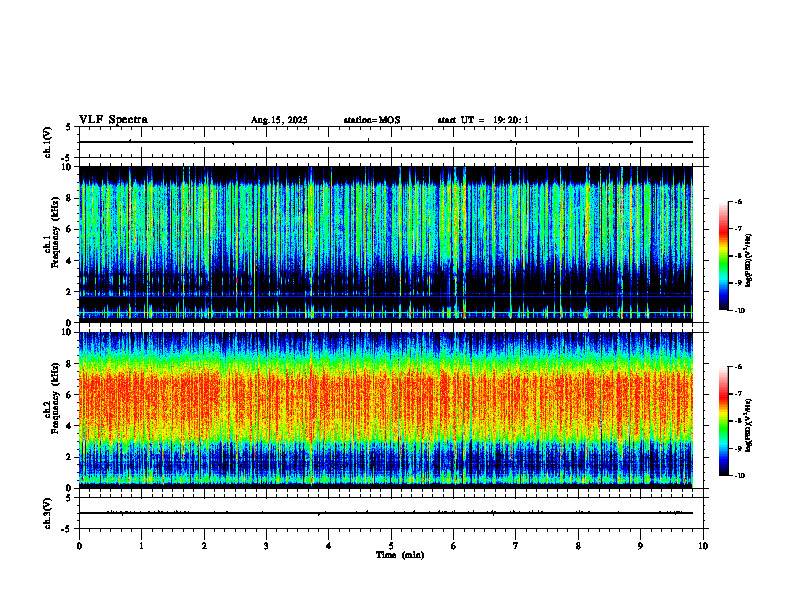Screen dimensions: 792x612
Task: Click the "ch.3(V)" waveform axis label
Action: click(x=48, y=513)
